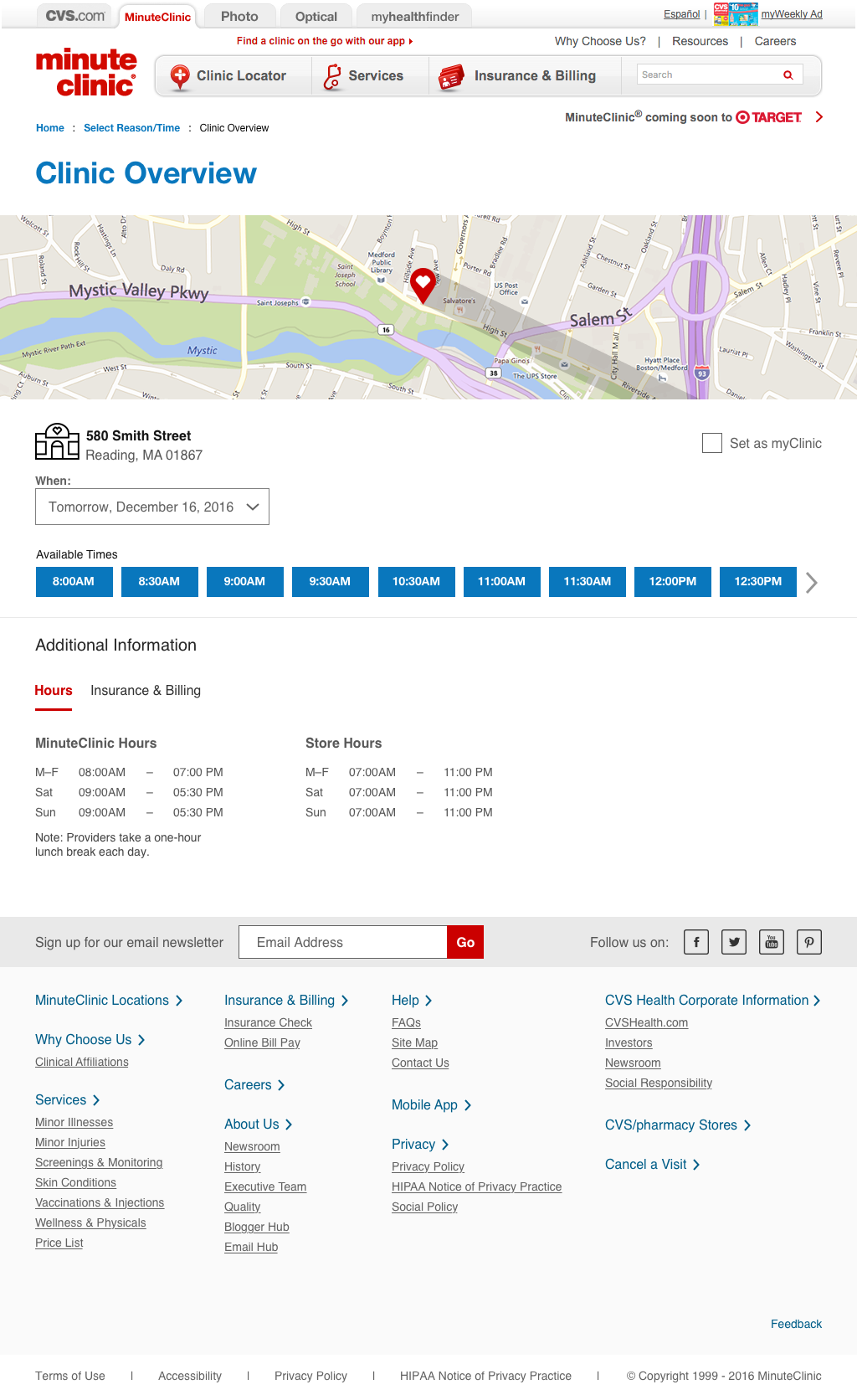The image size is (857, 1400).
Task: Open Executive Team footer link
Action: click(x=265, y=1186)
